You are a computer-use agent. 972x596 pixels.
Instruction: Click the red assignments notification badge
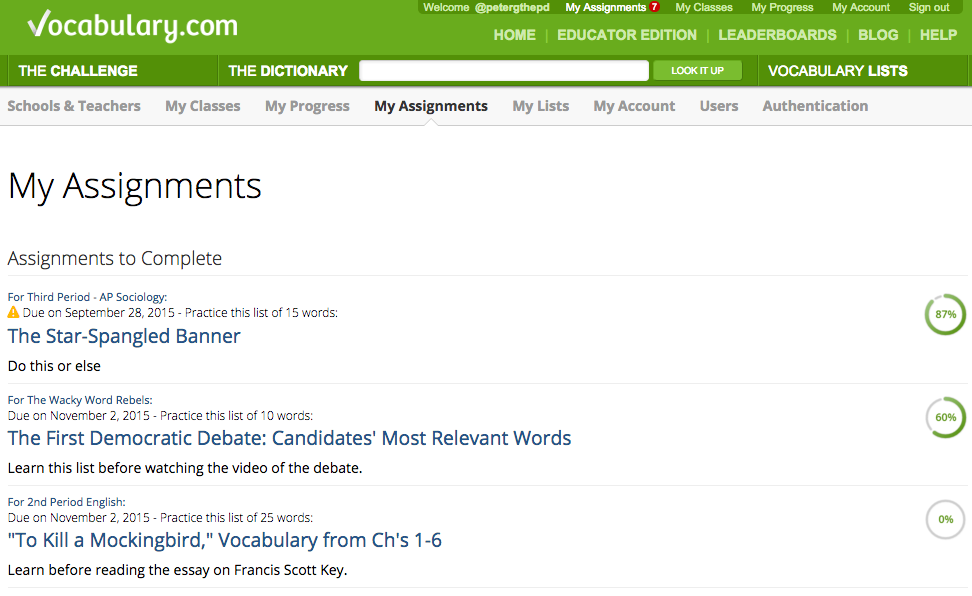coord(655,7)
